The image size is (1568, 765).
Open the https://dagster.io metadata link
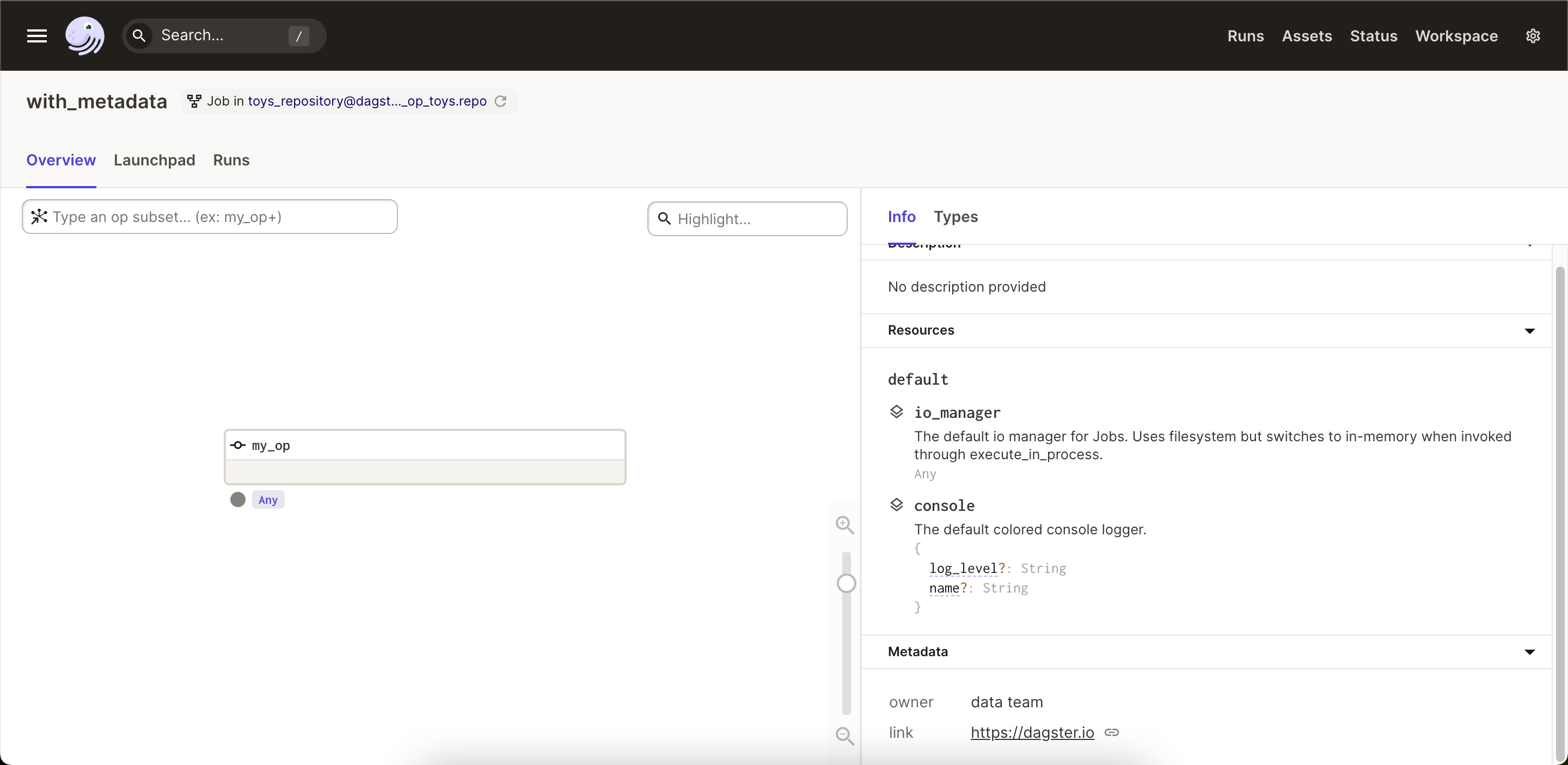[1032, 732]
